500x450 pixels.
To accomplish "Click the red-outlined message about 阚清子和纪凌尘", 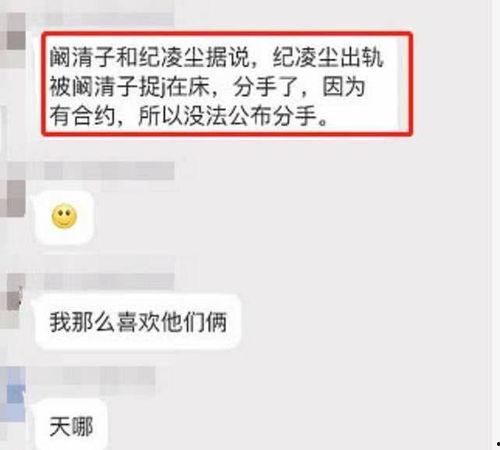I will 227,84.
